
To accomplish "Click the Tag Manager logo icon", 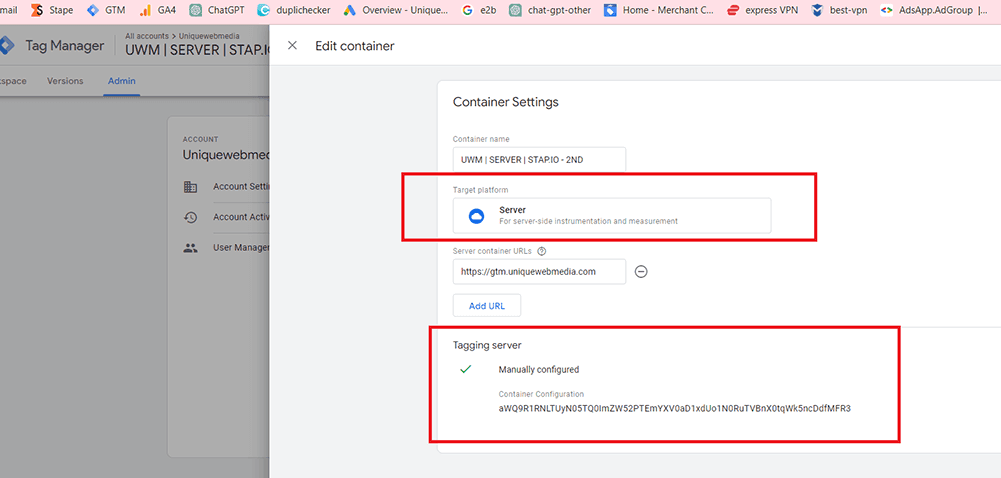I will tap(6, 46).
